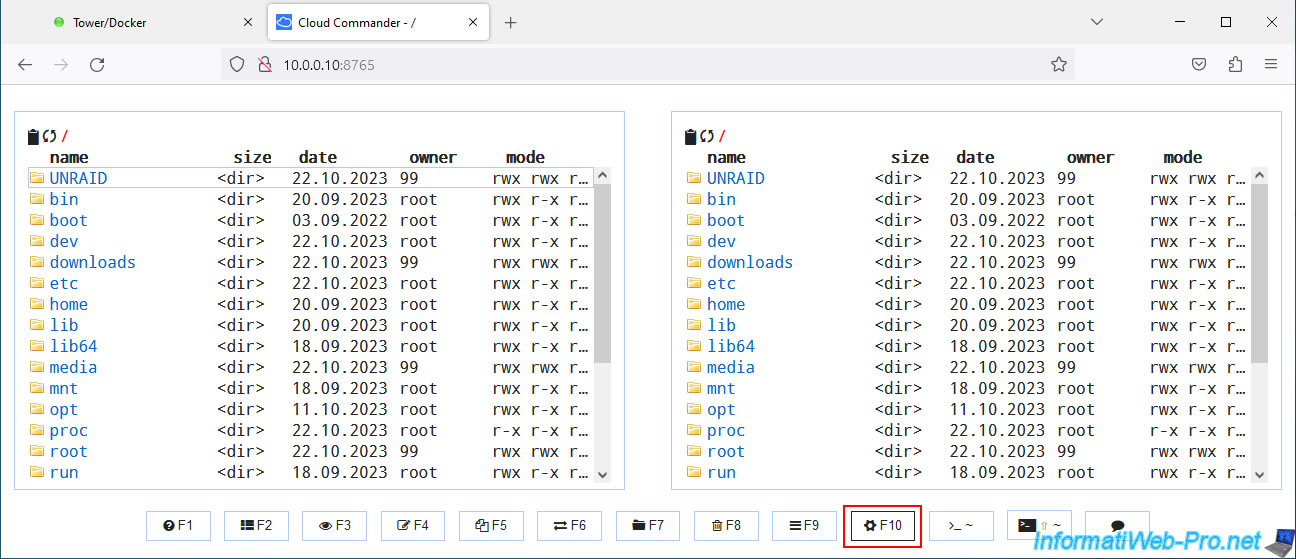Open the speech bubble contact button
The image size is (1296, 559).
1118,526
